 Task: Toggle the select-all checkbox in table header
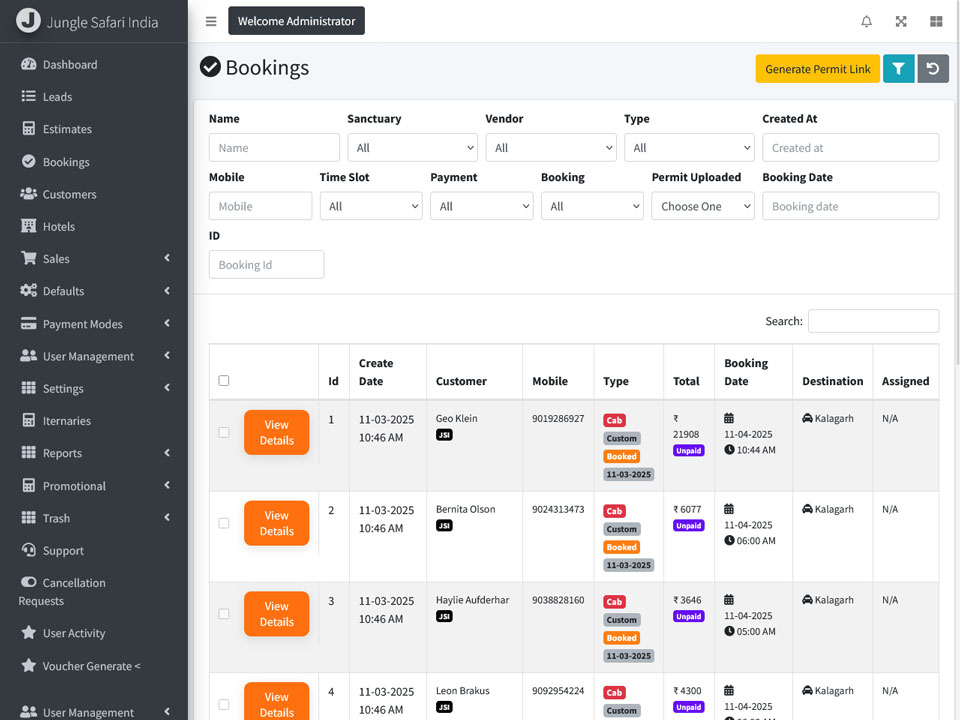pyautogui.click(x=224, y=380)
